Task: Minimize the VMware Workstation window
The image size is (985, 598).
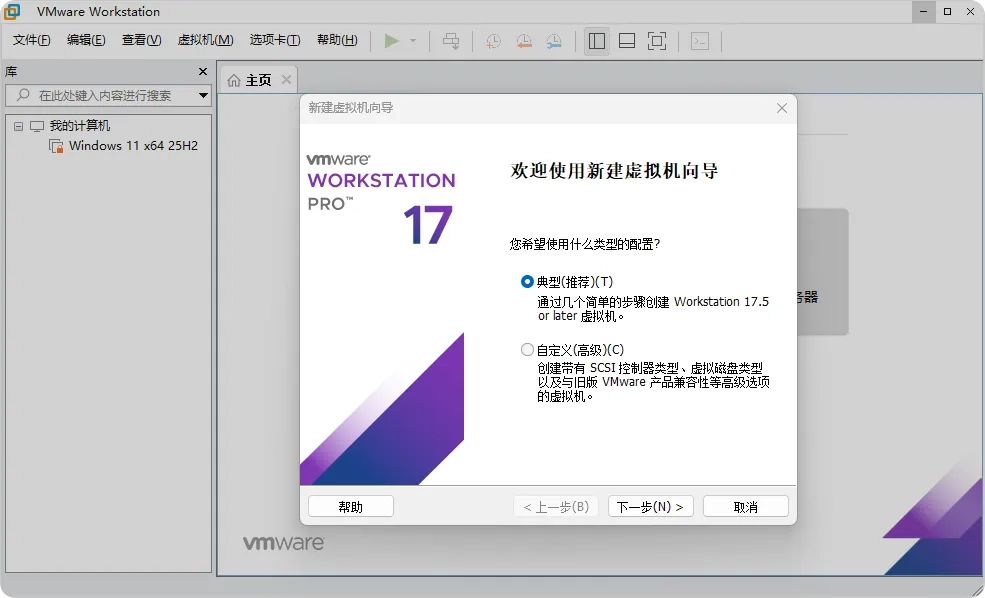Action: (x=923, y=11)
